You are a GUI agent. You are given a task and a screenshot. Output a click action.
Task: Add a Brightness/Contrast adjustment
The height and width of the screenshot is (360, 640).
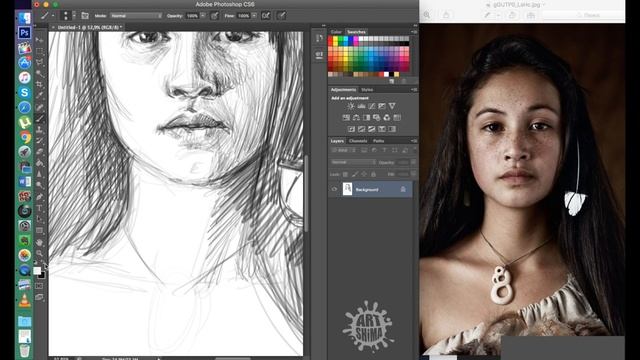[x=351, y=106]
